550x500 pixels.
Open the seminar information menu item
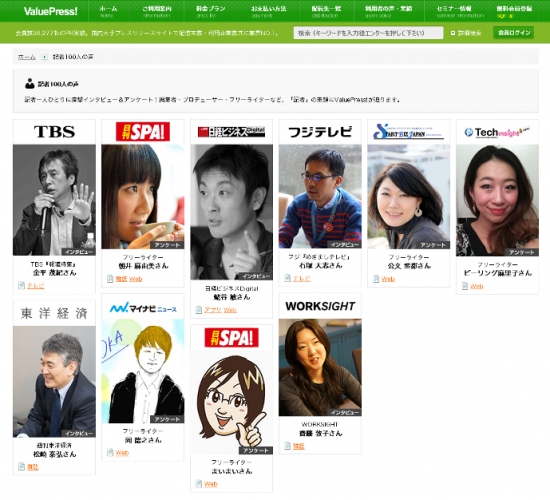[x=460, y=12]
